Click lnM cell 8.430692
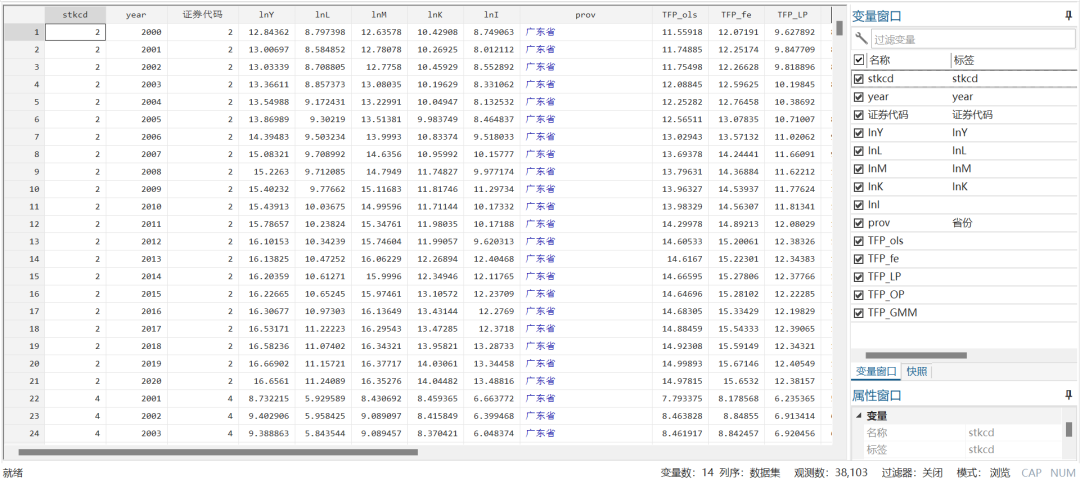Screen dimensions: 1080x479 (379, 398)
